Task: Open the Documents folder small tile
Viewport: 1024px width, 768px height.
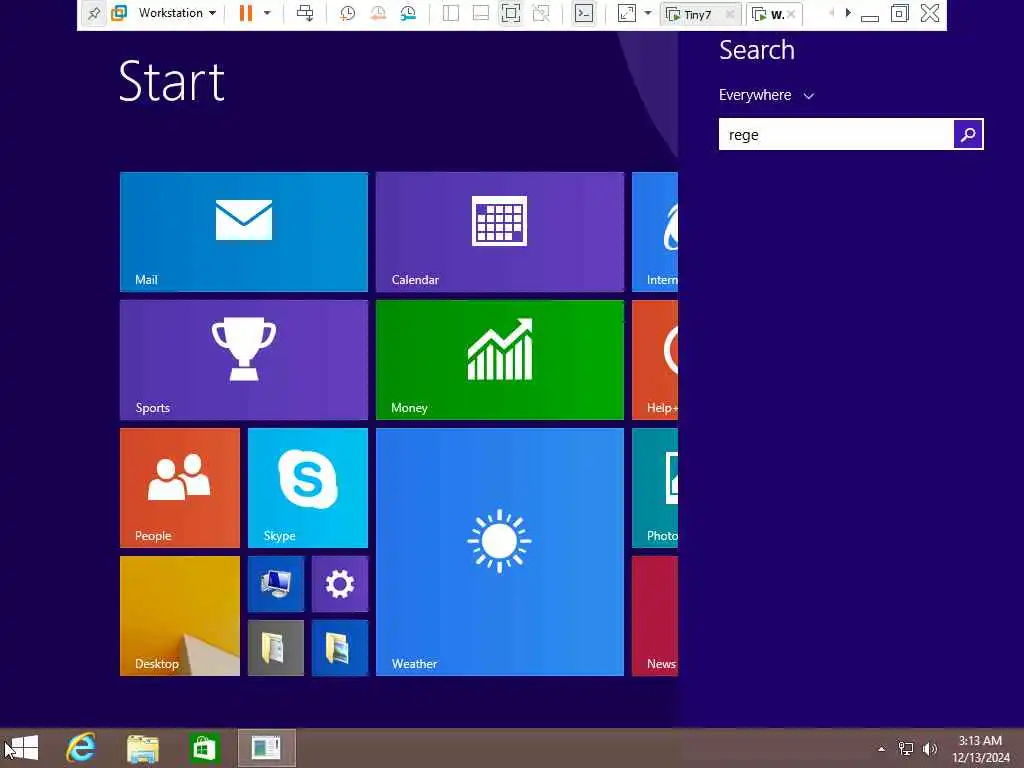Action: [276, 648]
